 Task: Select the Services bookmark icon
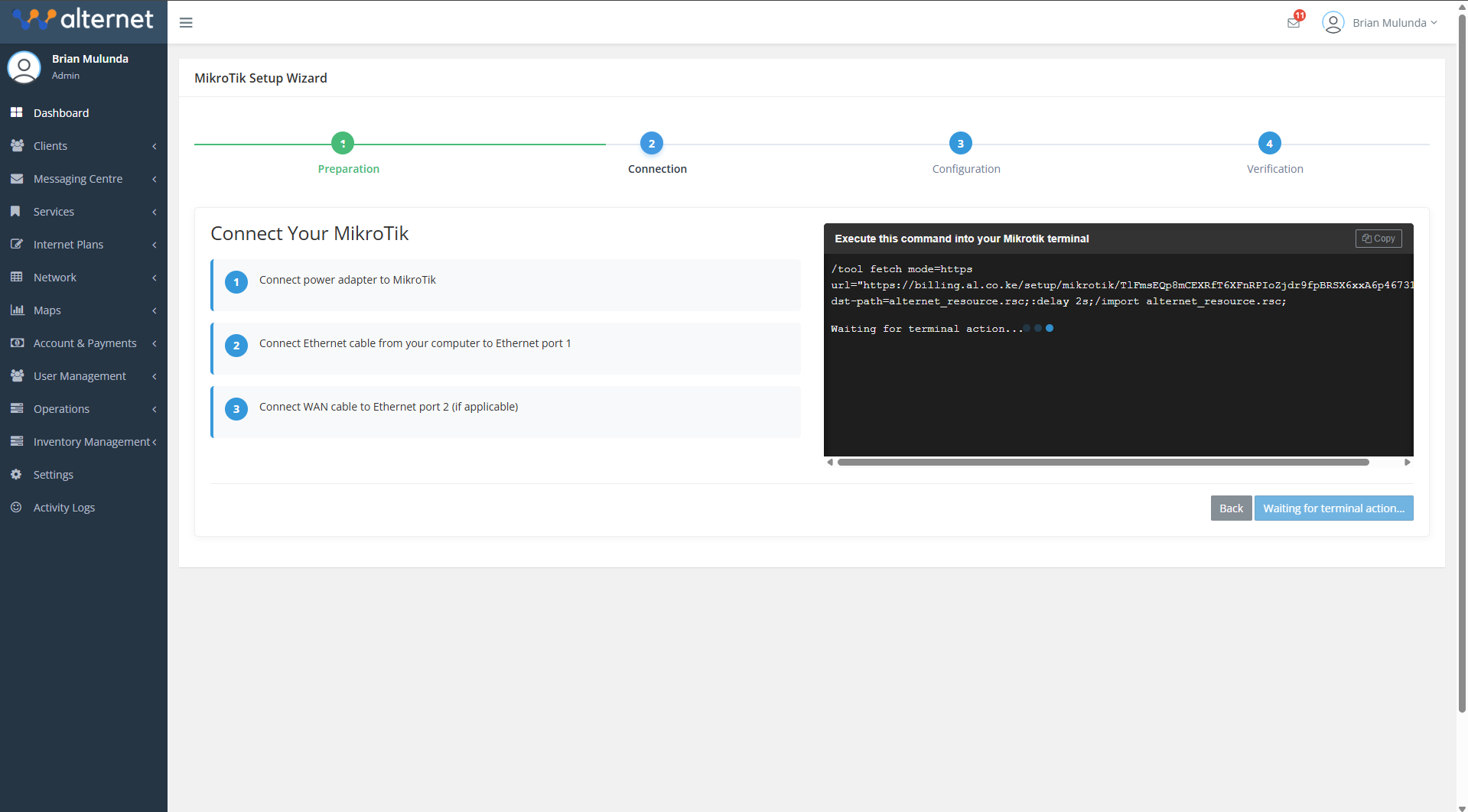tap(17, 211)
